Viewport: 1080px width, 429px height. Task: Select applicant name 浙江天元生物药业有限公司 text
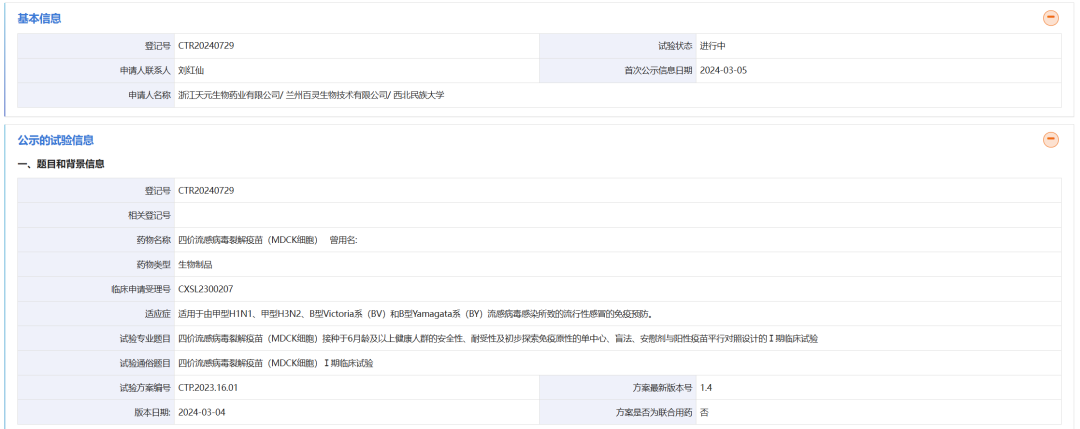click(229, 95)
